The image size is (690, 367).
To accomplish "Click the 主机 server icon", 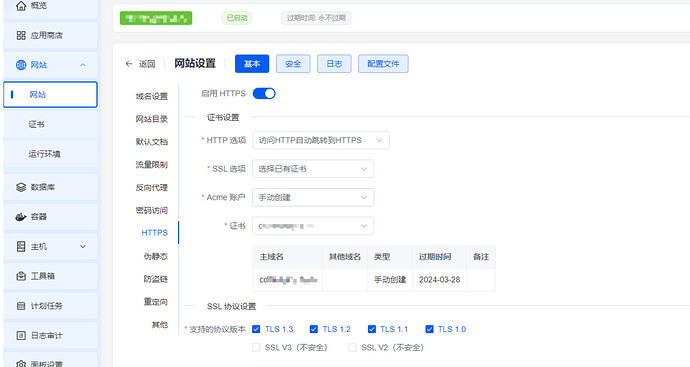I will [x=21, y=246].
